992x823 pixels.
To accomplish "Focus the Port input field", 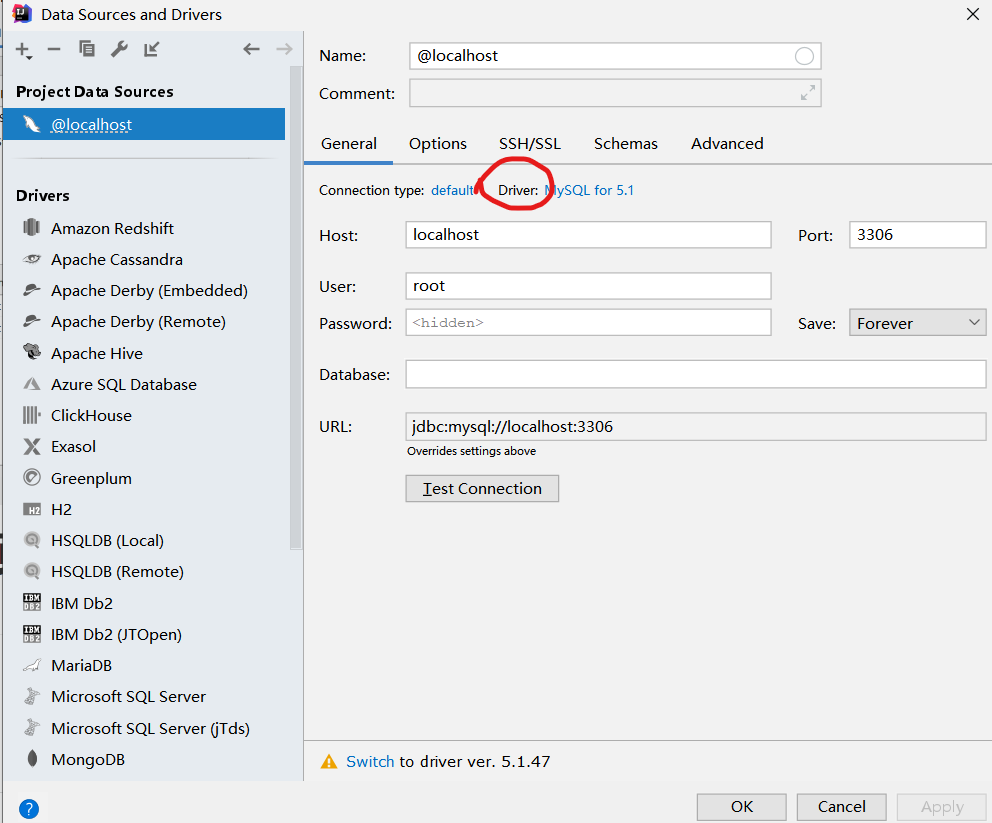I will click(917, 235).
